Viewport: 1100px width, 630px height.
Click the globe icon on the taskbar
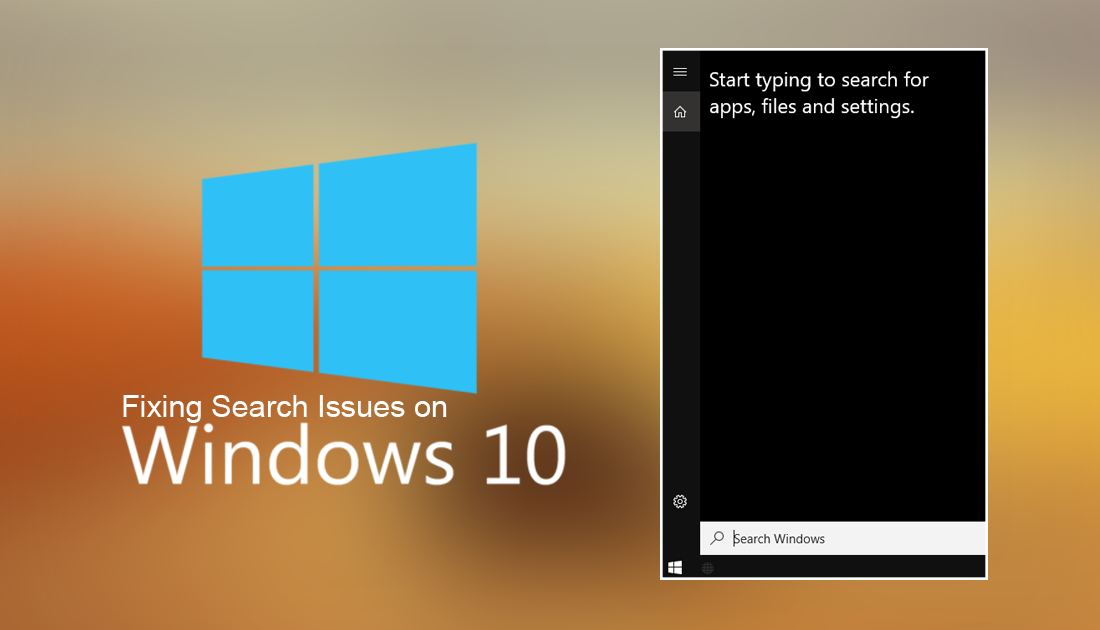pyautogui.click(x=708, y=568)
